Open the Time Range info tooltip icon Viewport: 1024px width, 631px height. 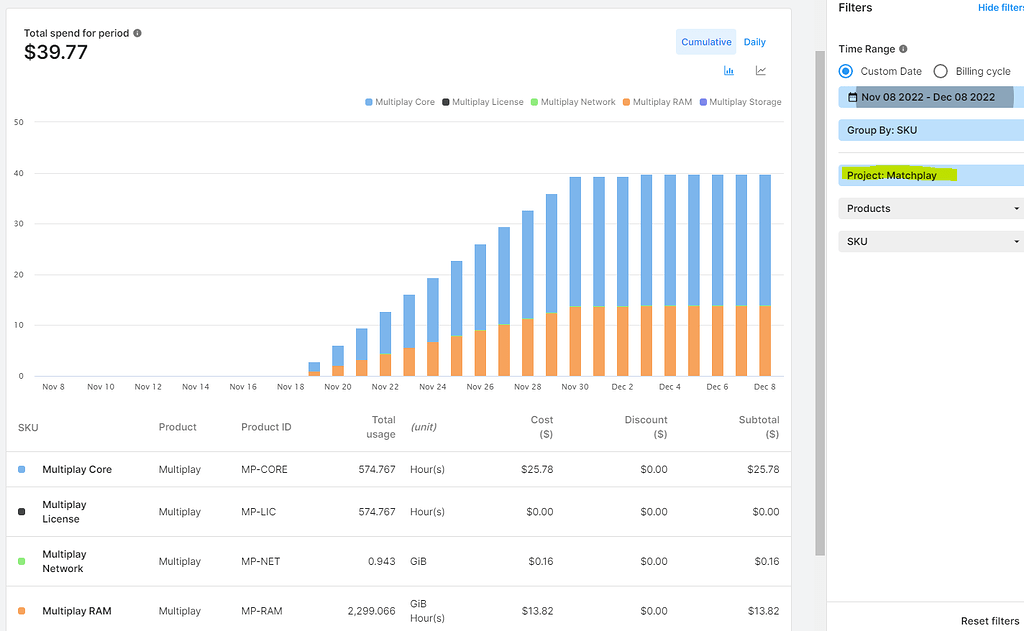coord(905,48)
